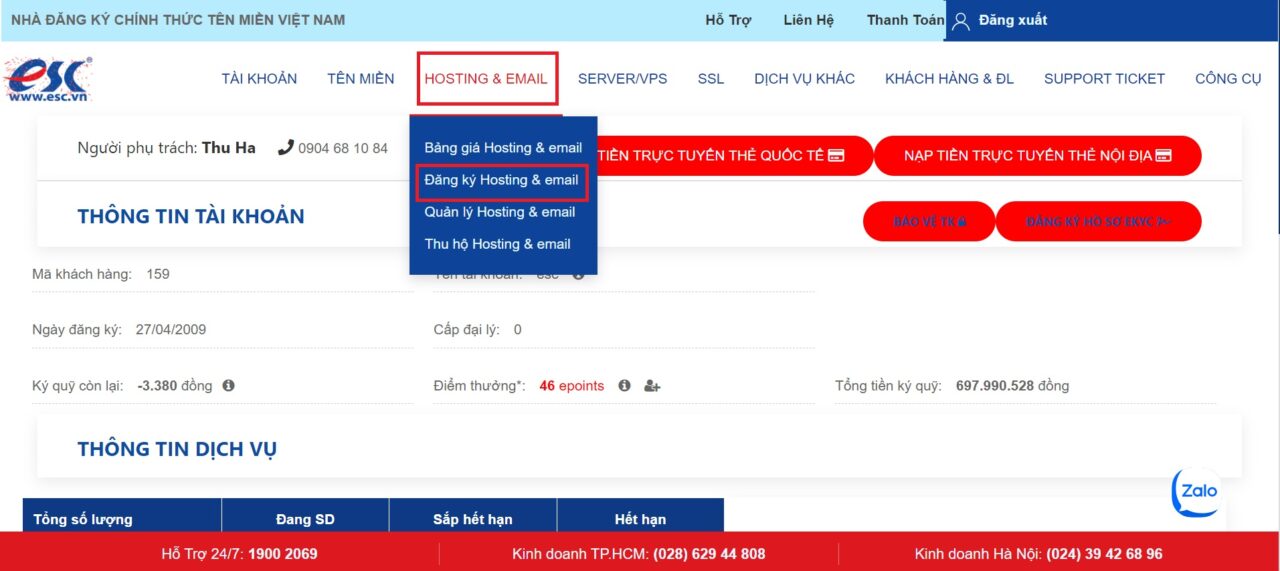Click the 697.990.528 đồng total value
Image resolution: width=1280 pixels, height=571 pixels.
coord(1012,386)
